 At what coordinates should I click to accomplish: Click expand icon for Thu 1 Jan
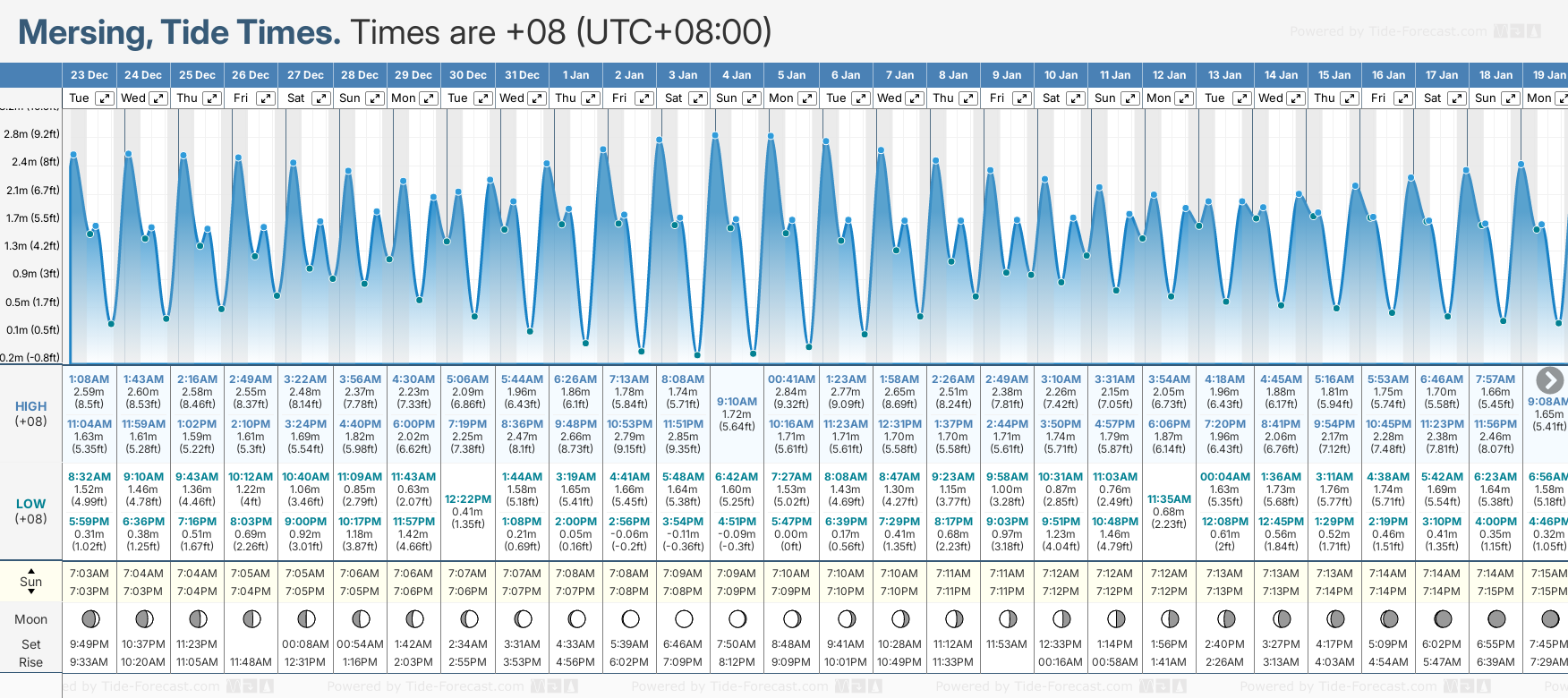(x=591, y=98)
